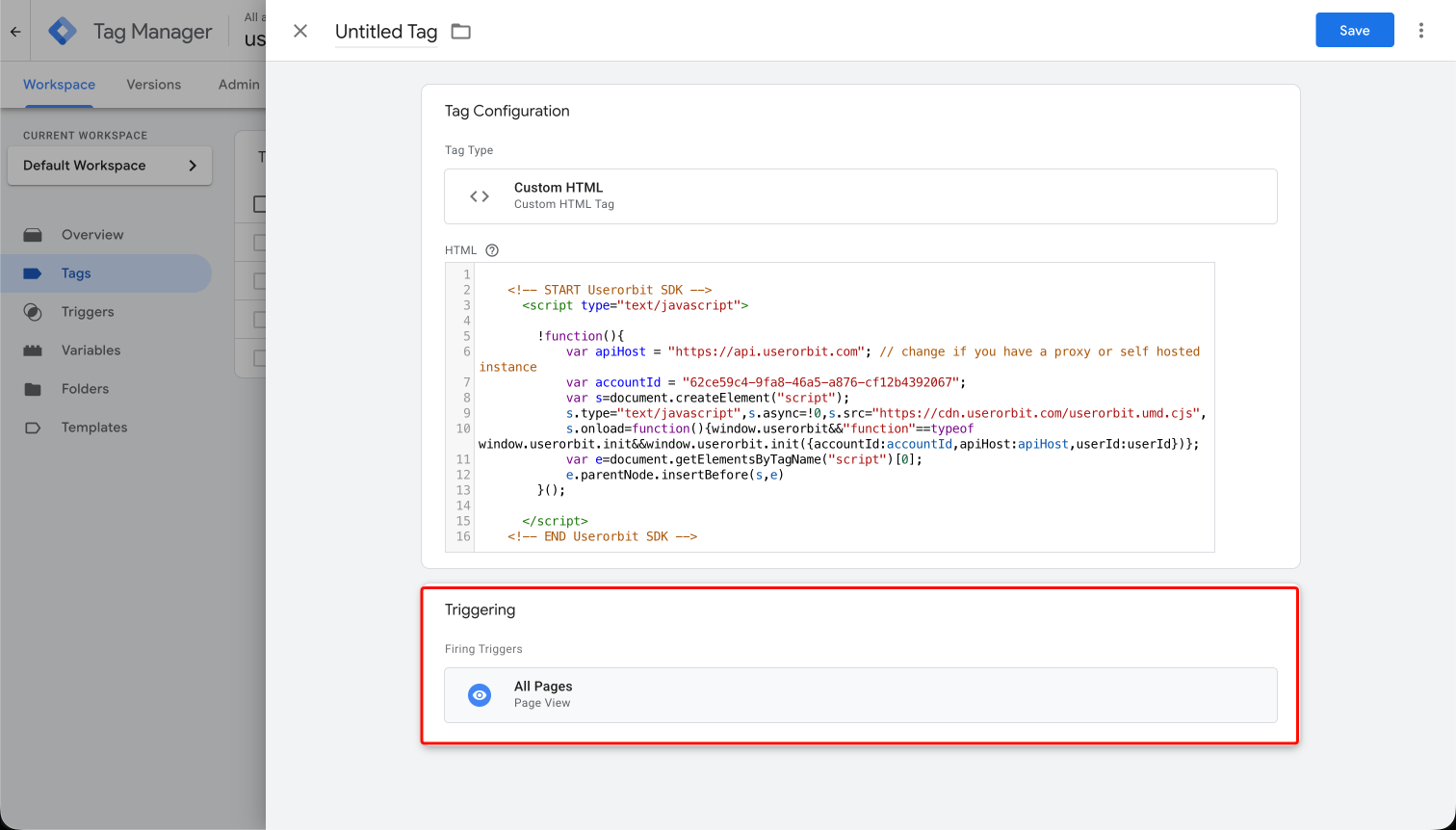1456x830 pixels.
Task: Click the Triggering heading
Action: pos(481,610)
